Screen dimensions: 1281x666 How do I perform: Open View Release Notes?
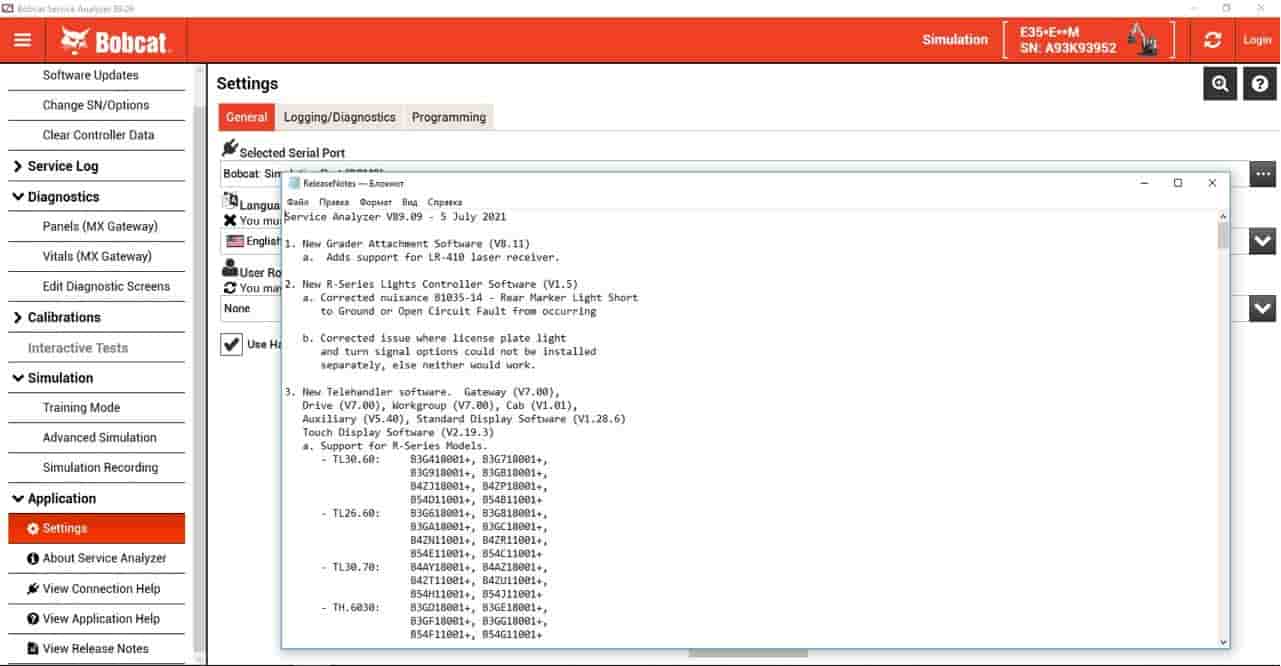coord(97,648)
